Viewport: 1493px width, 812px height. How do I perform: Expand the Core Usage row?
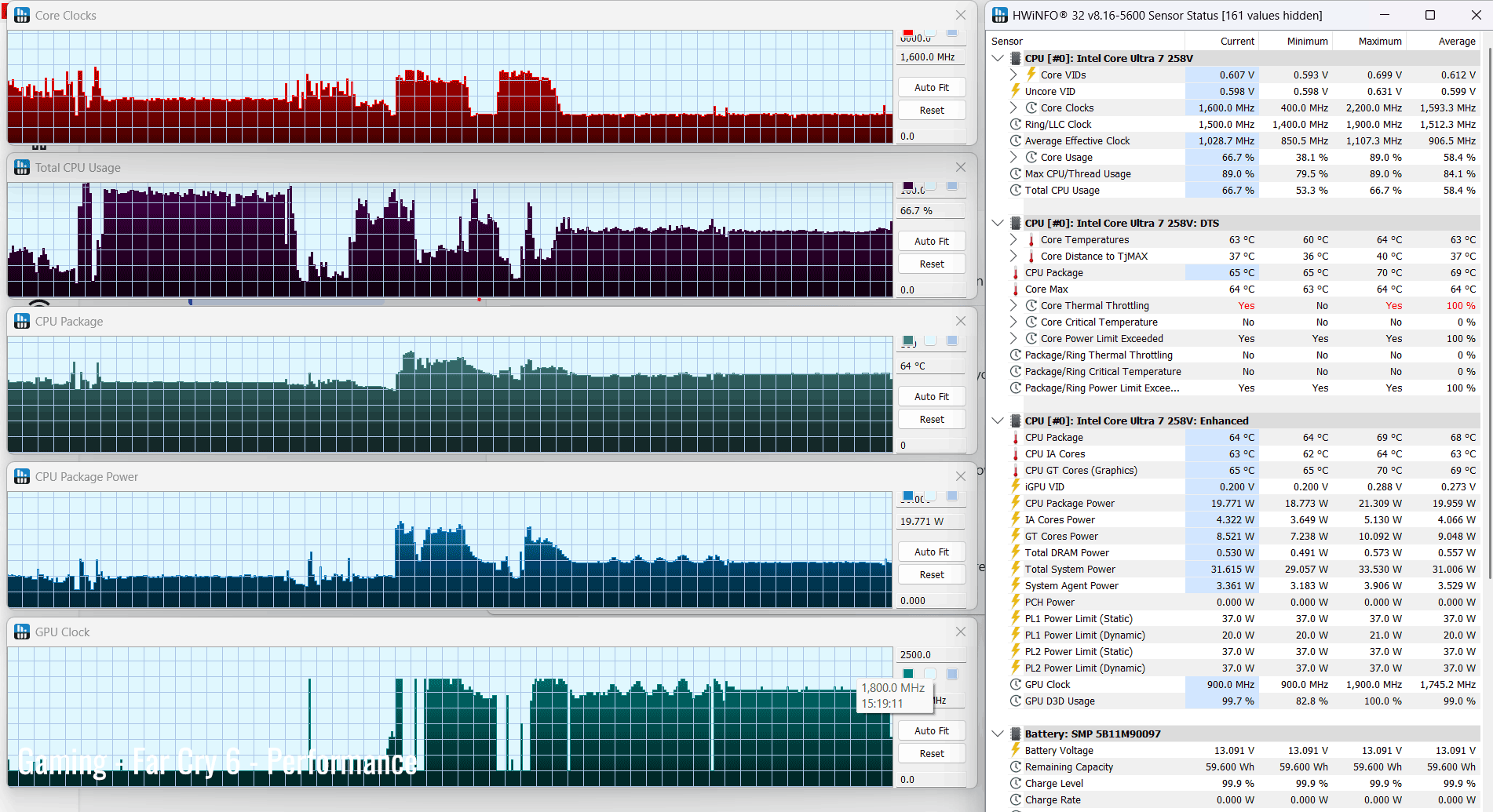pyautogui.click(x=1013, y=157)
